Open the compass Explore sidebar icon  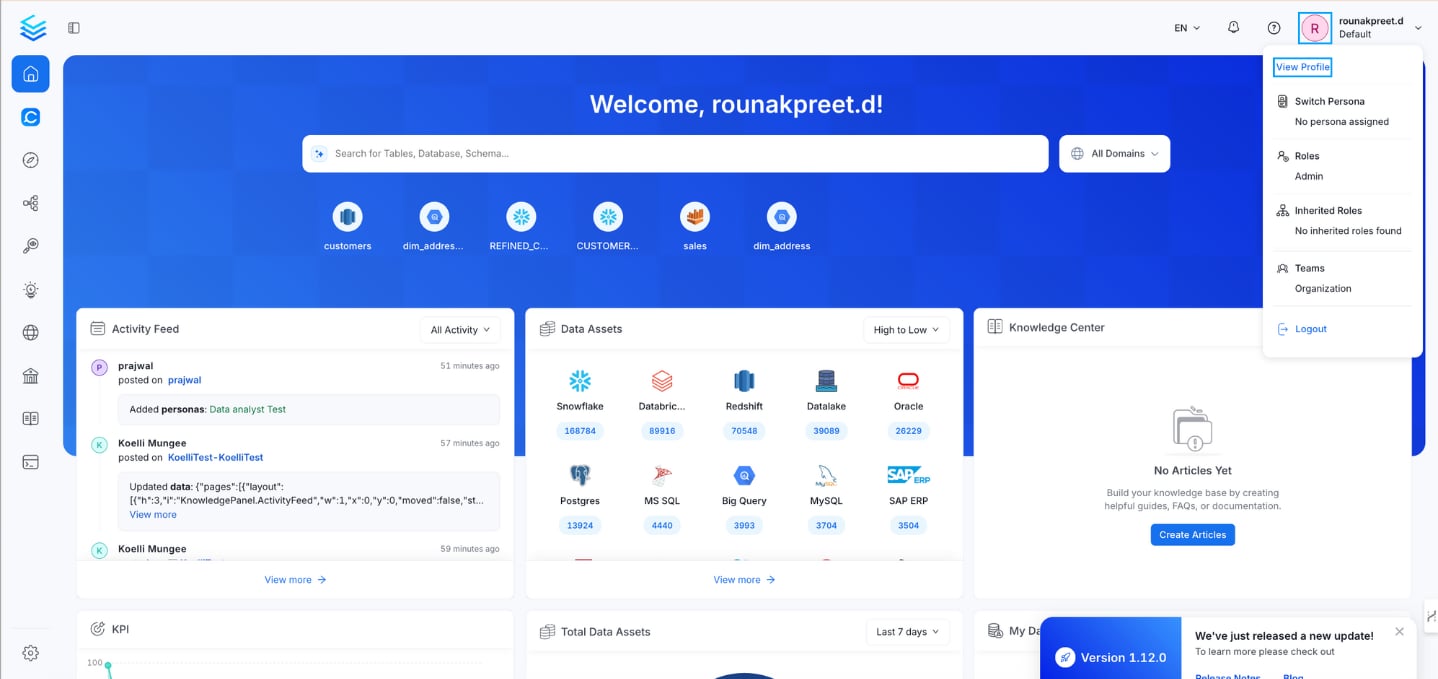click(30, 160)
